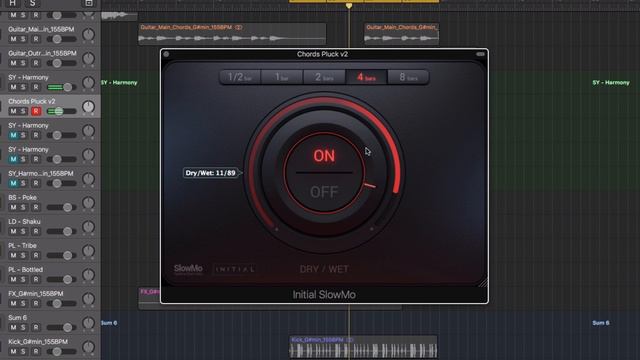
Task: Solo the Guitar_Outr track
Action: click(23, 63)
